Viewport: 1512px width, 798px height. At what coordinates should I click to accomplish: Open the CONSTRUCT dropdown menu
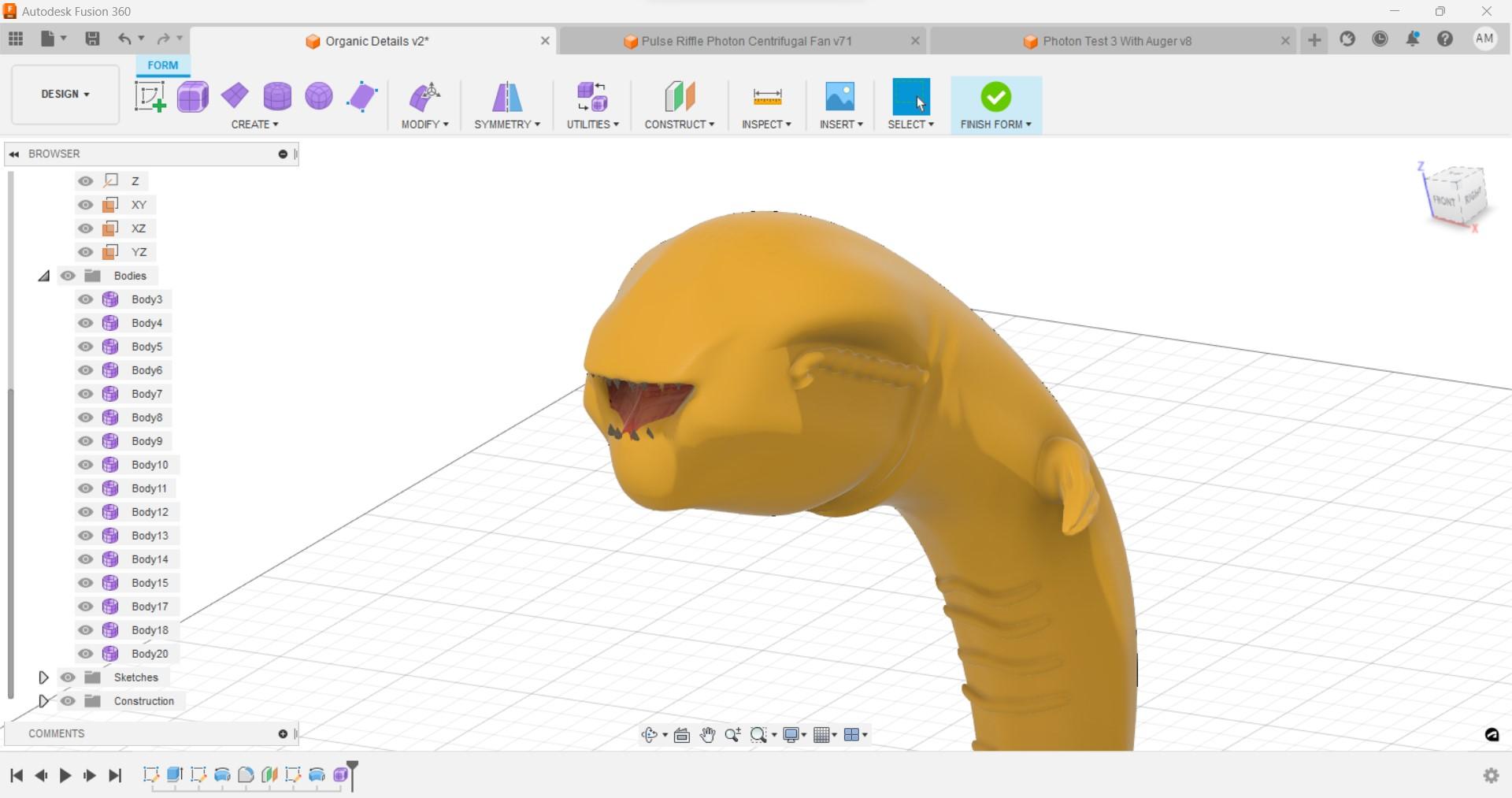coord(680,124)
